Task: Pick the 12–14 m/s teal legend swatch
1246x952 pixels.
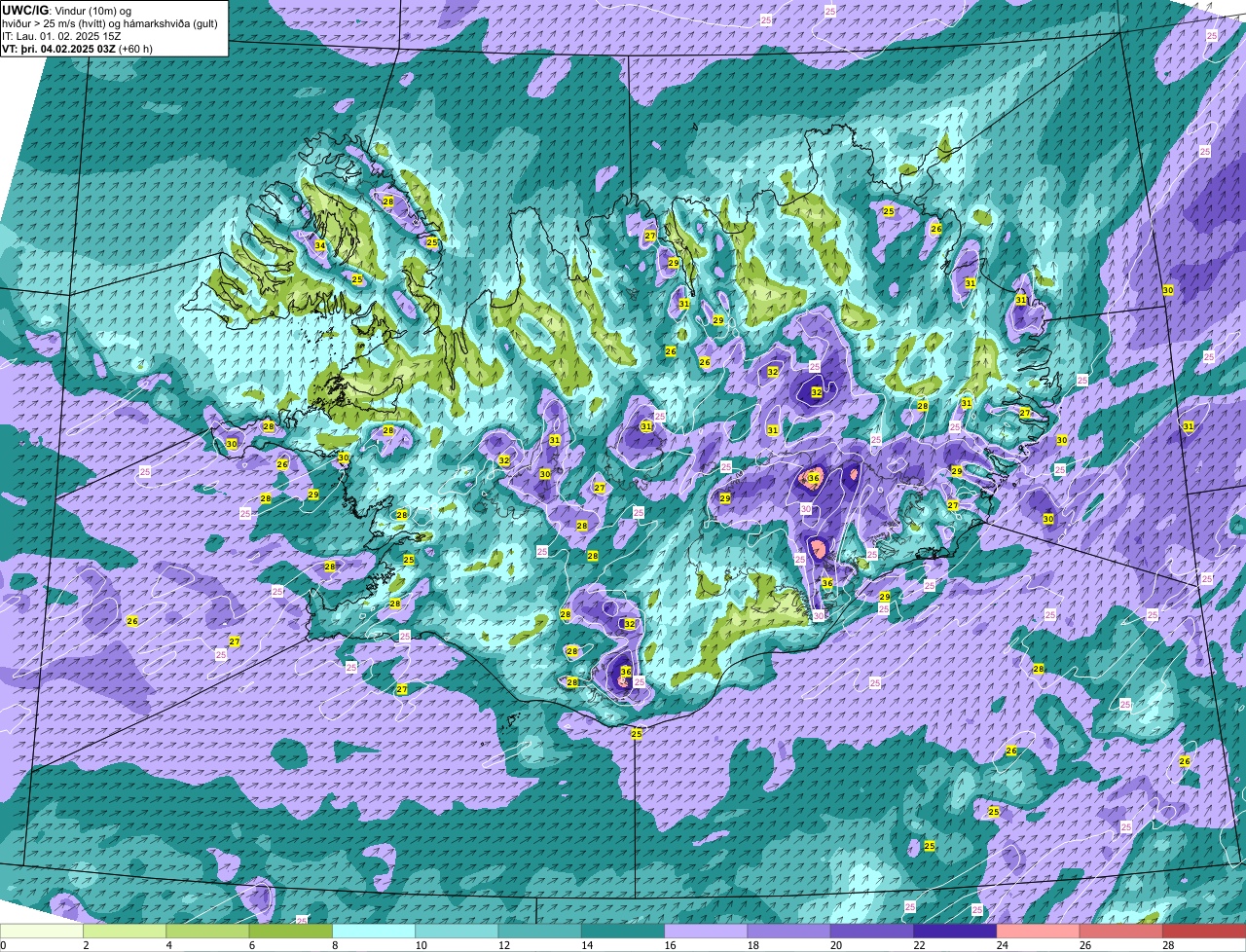Action: 539,931
